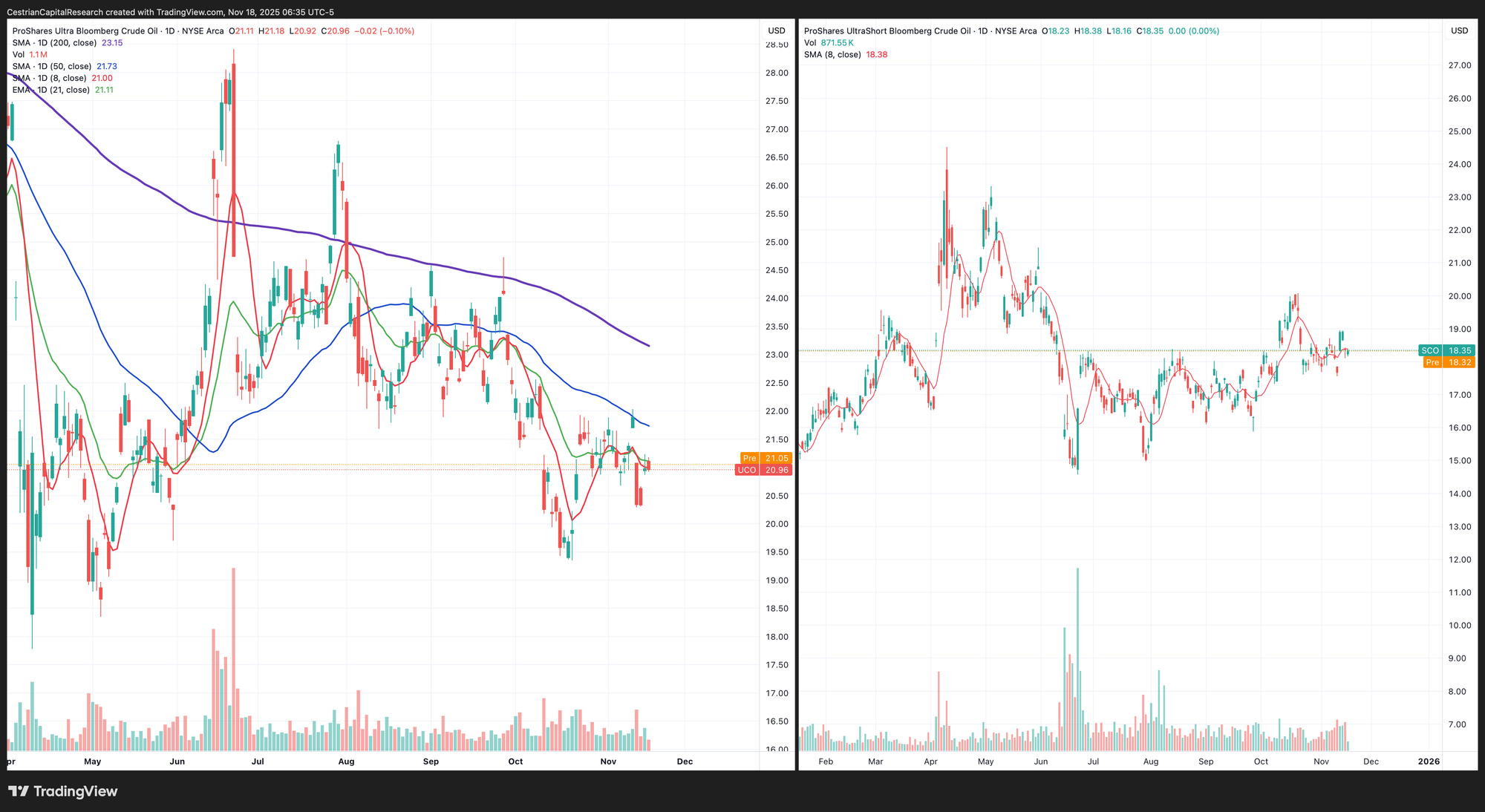Image resolution: width=1485 pixels, height=812 pixels.
Task: Click USD currency label on right chart
Action: 1459,30
